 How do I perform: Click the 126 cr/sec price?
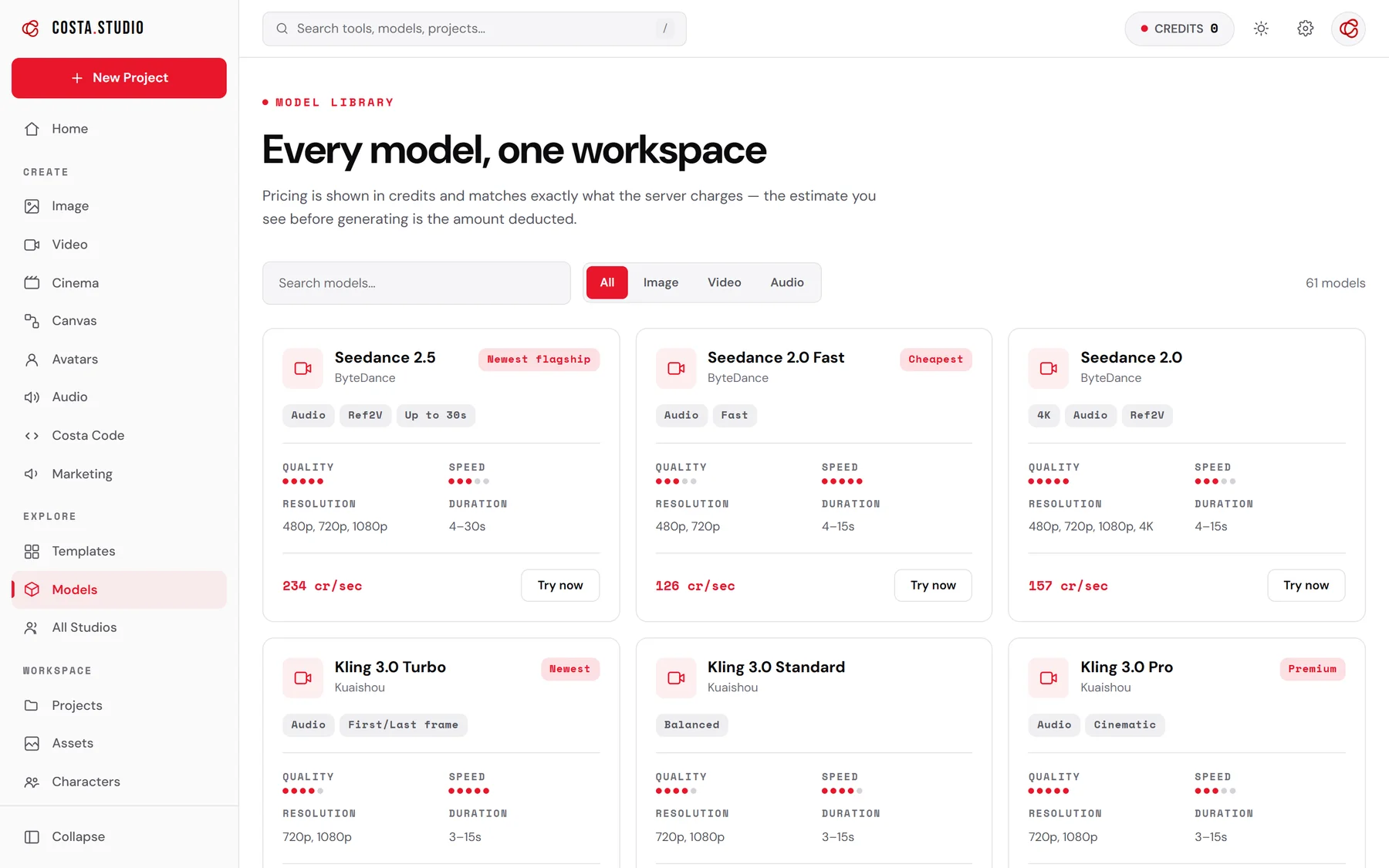[x=695, y=586]
